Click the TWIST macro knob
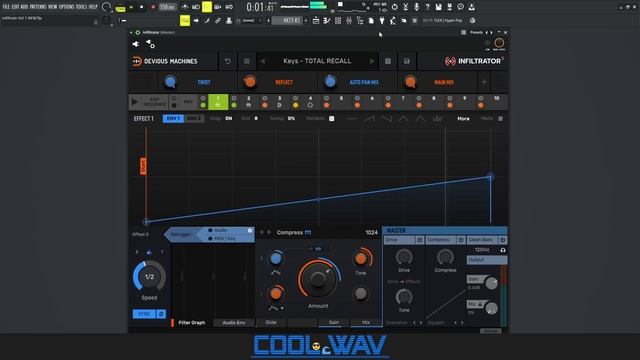This screenshot has width=640, height=360. tap(170, 82)
